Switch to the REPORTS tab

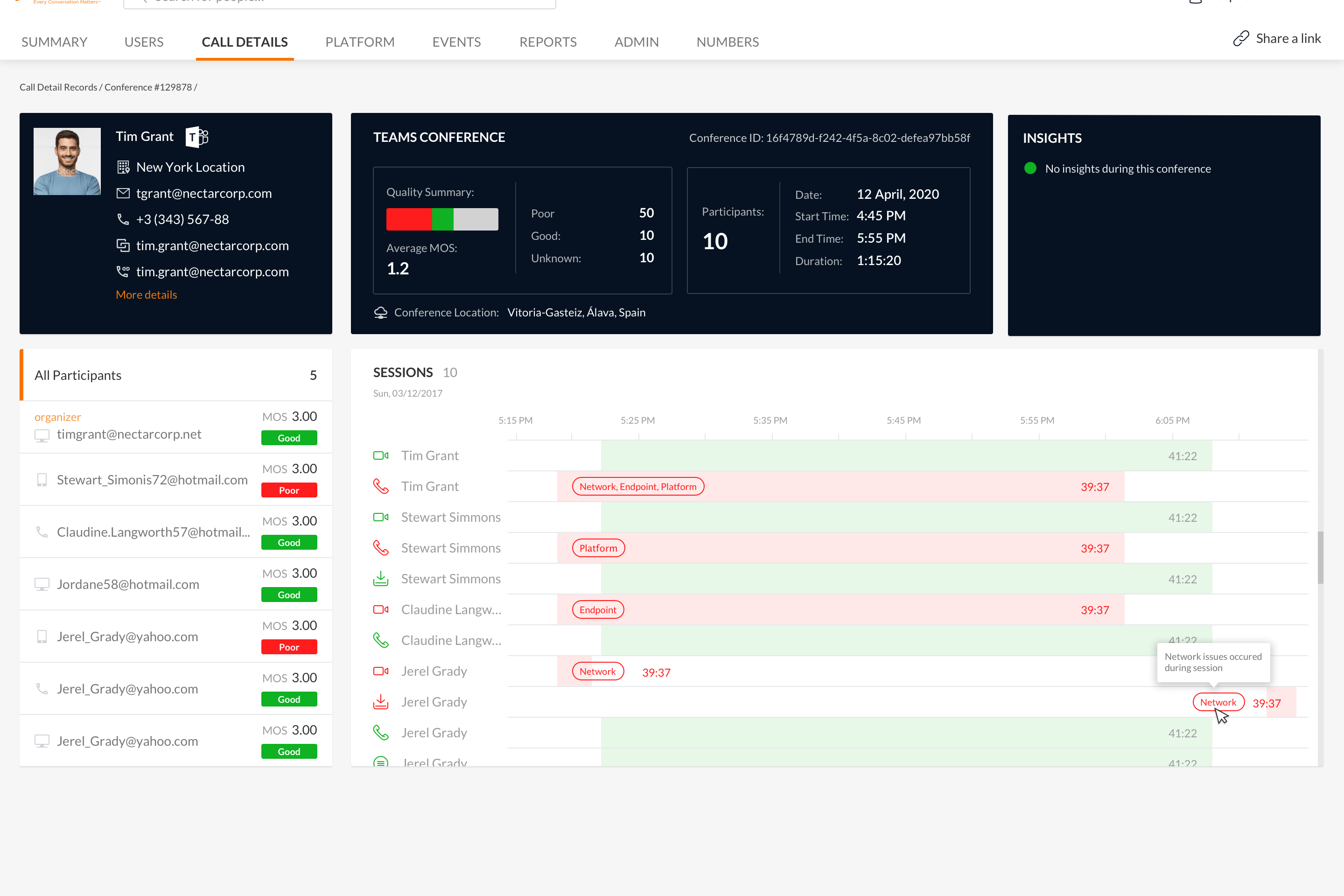pos(548,42)
